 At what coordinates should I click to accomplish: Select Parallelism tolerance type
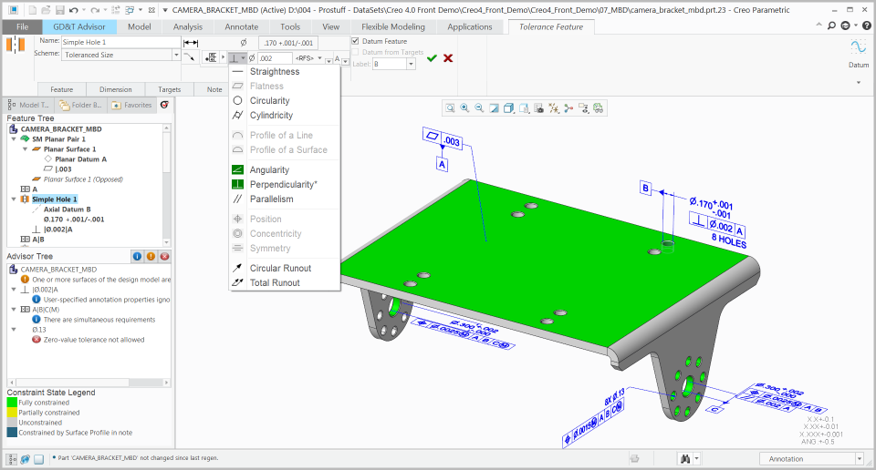[271, 199]
